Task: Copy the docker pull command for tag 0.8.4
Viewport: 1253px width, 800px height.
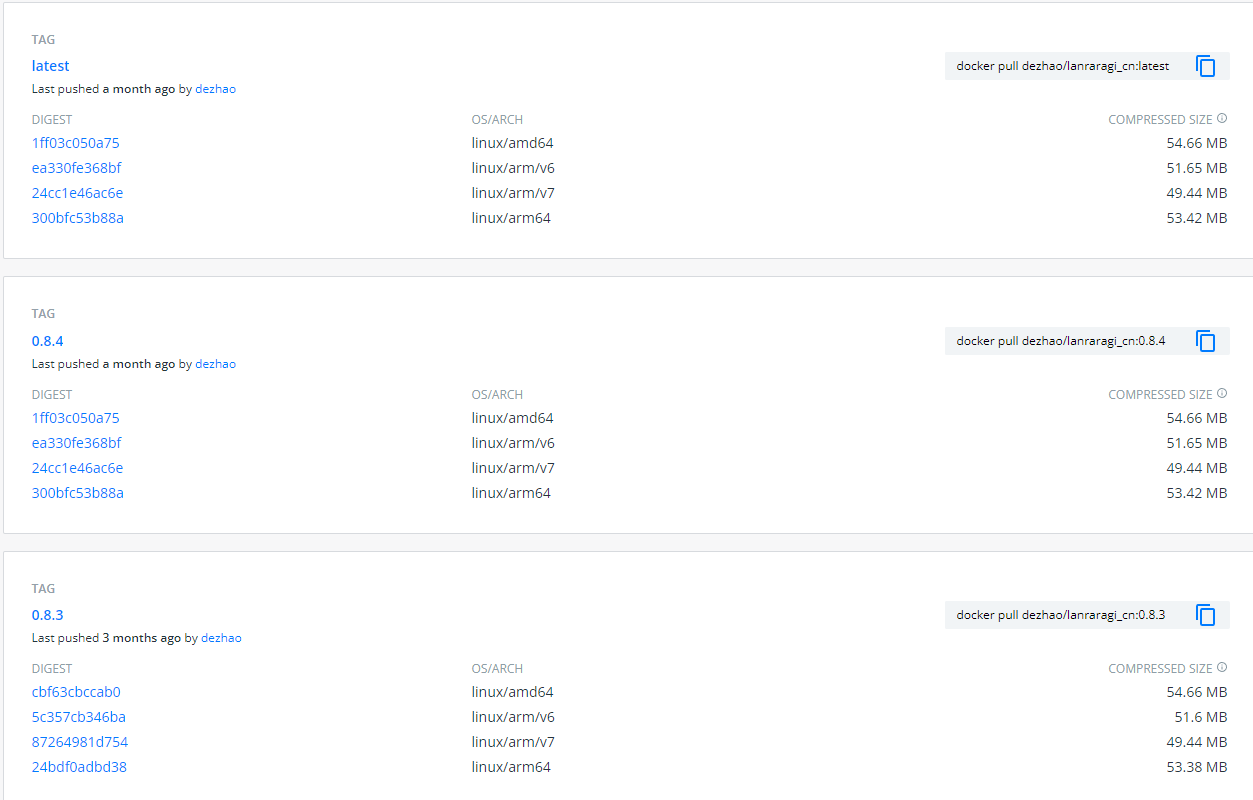Action: tap(1206, 340)
